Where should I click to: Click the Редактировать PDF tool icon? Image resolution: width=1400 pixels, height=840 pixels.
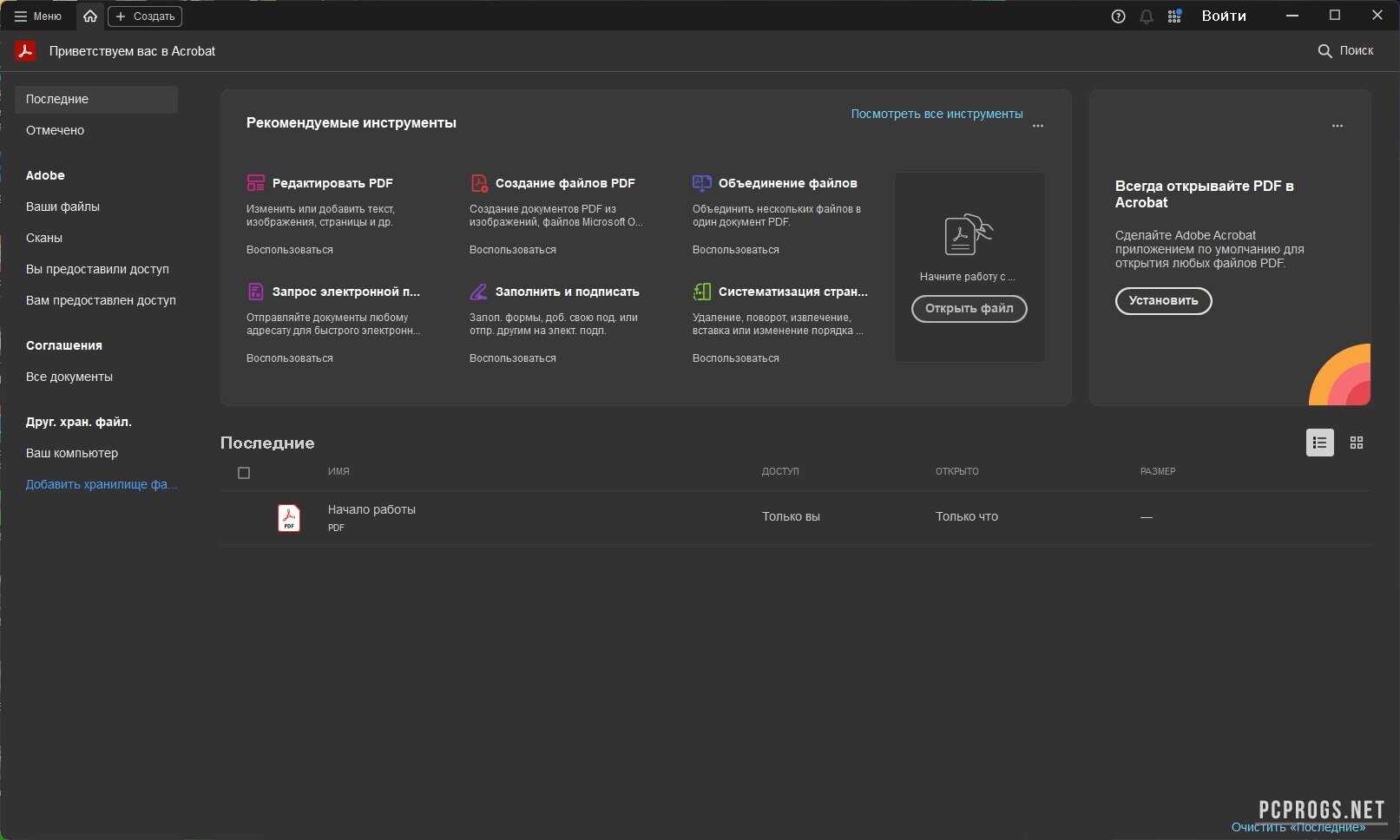(255, 183)
